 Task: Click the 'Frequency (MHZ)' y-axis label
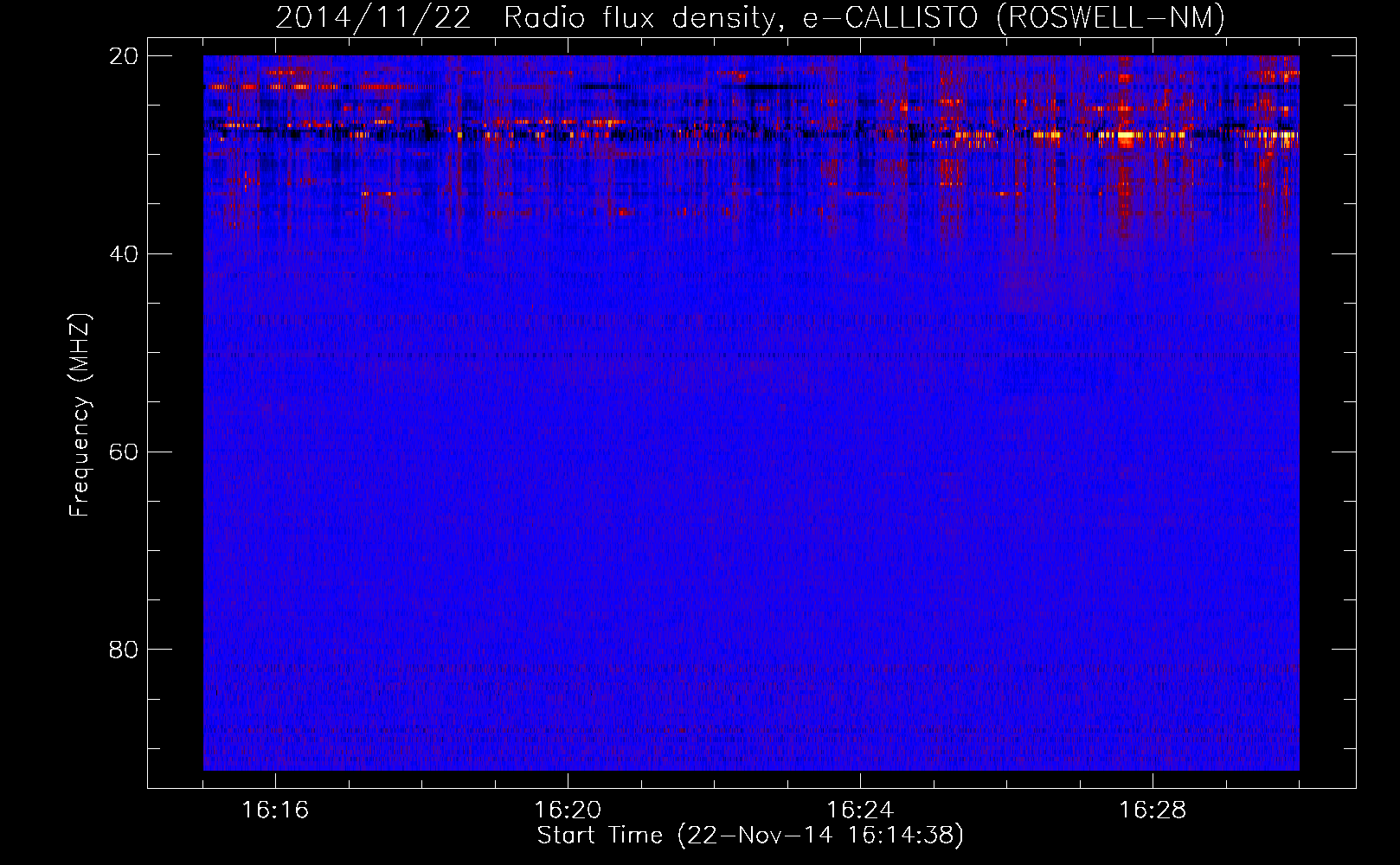(x=80, y=415)
